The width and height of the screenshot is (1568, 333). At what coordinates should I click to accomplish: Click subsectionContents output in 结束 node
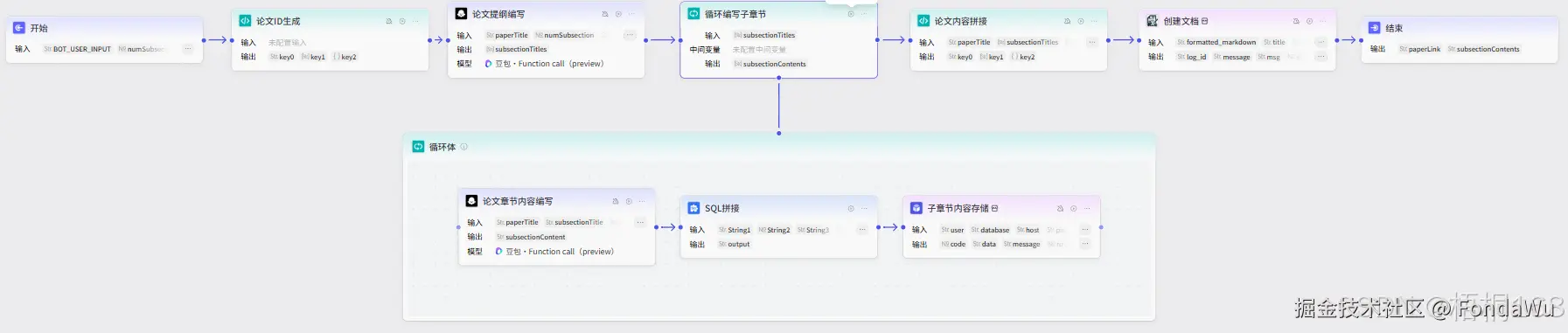tap(1483, 49)
